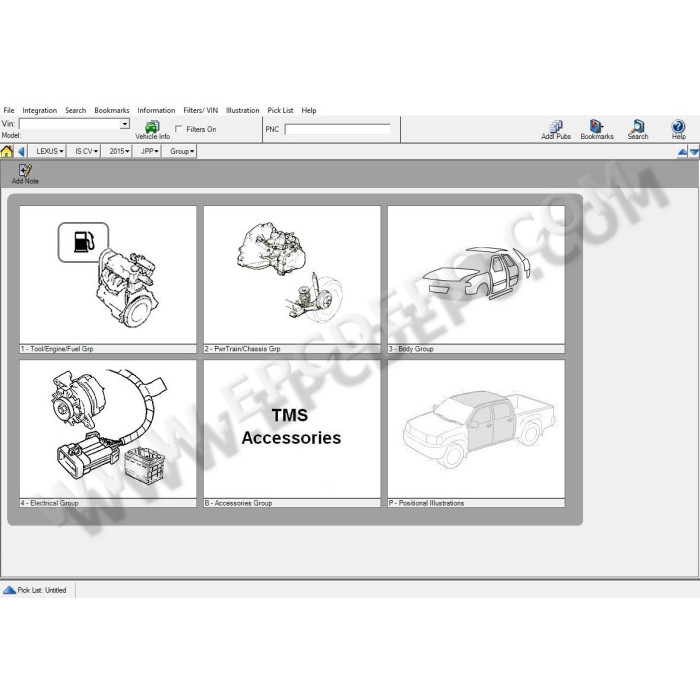The image size is (700, 700).
Task: Open the Help toolbar icon
Action: pos(678,126)
